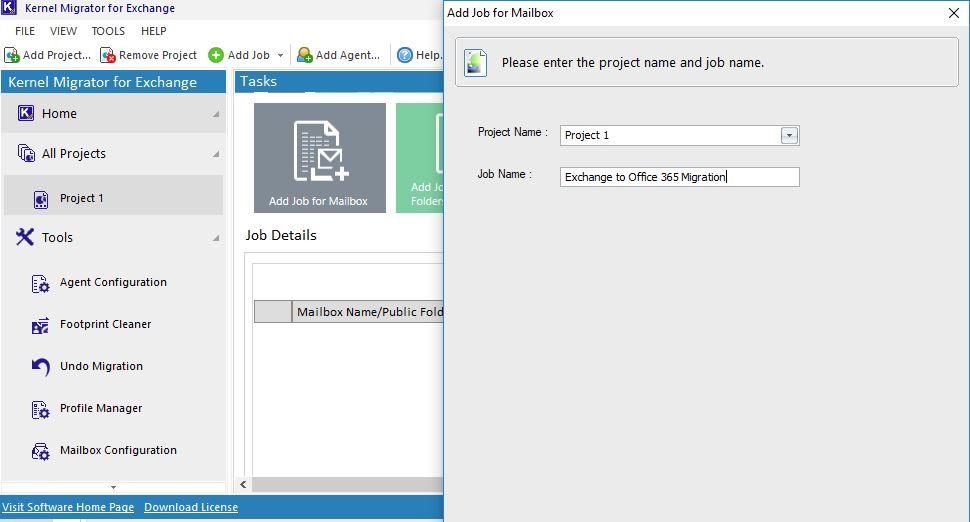Click the Kernel app logo in title bar
The height and width of the screenshot is (522, 970).
9,7
